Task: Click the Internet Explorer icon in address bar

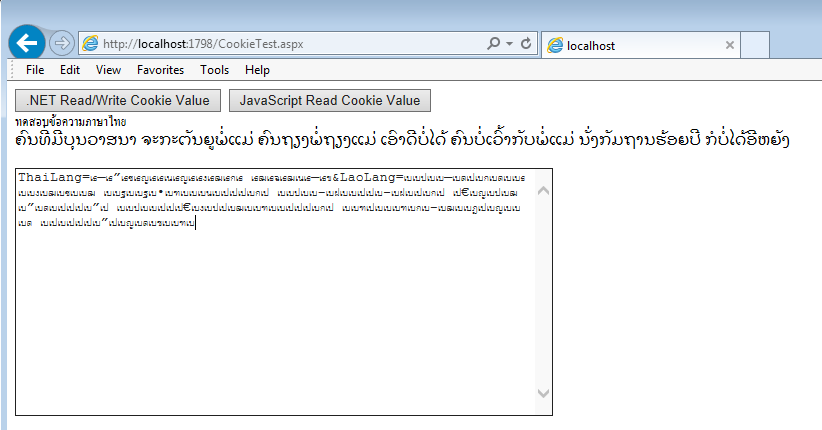Action: tap(90, 44)
